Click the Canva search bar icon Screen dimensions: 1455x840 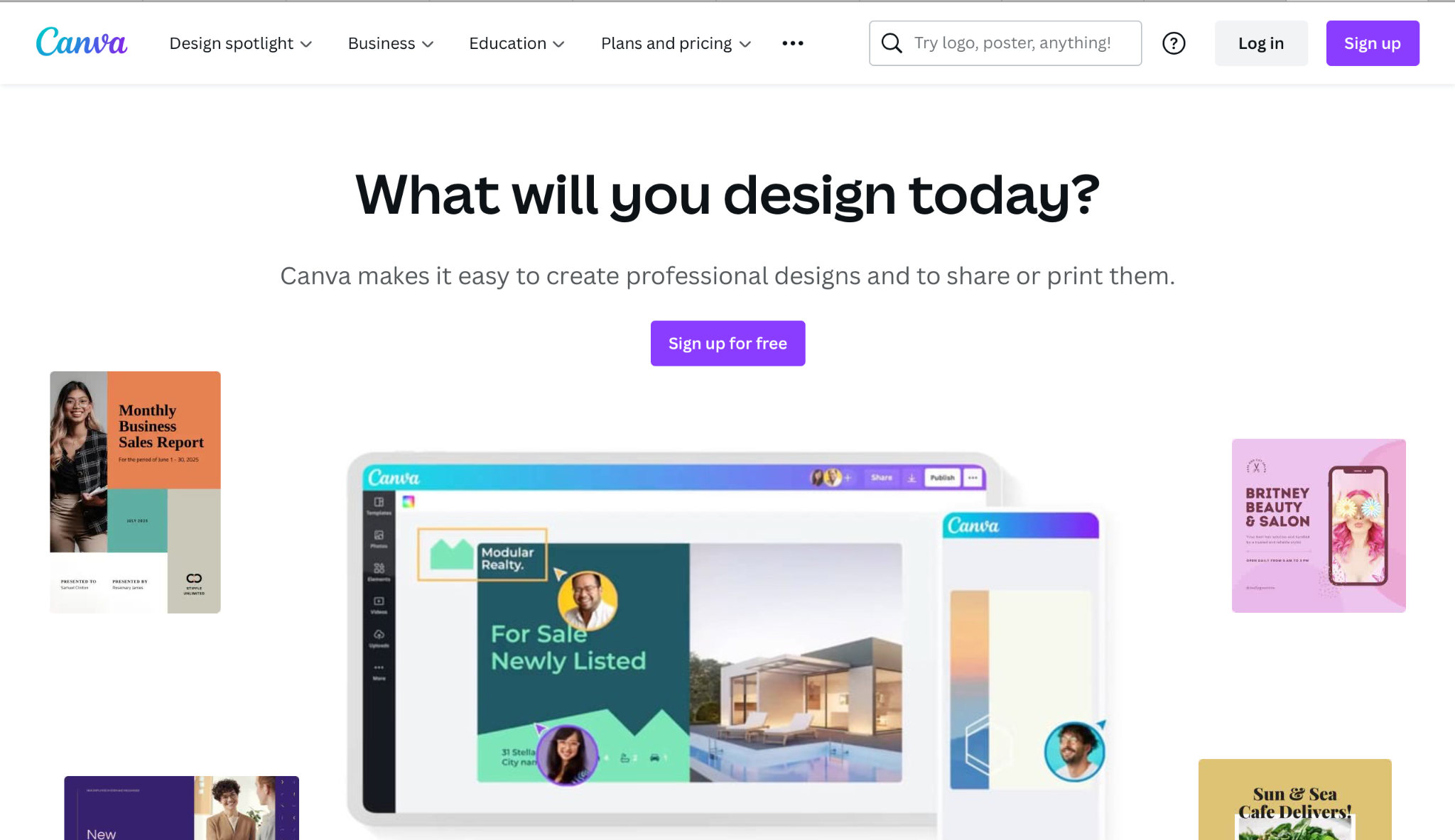[x=892, y=43]
